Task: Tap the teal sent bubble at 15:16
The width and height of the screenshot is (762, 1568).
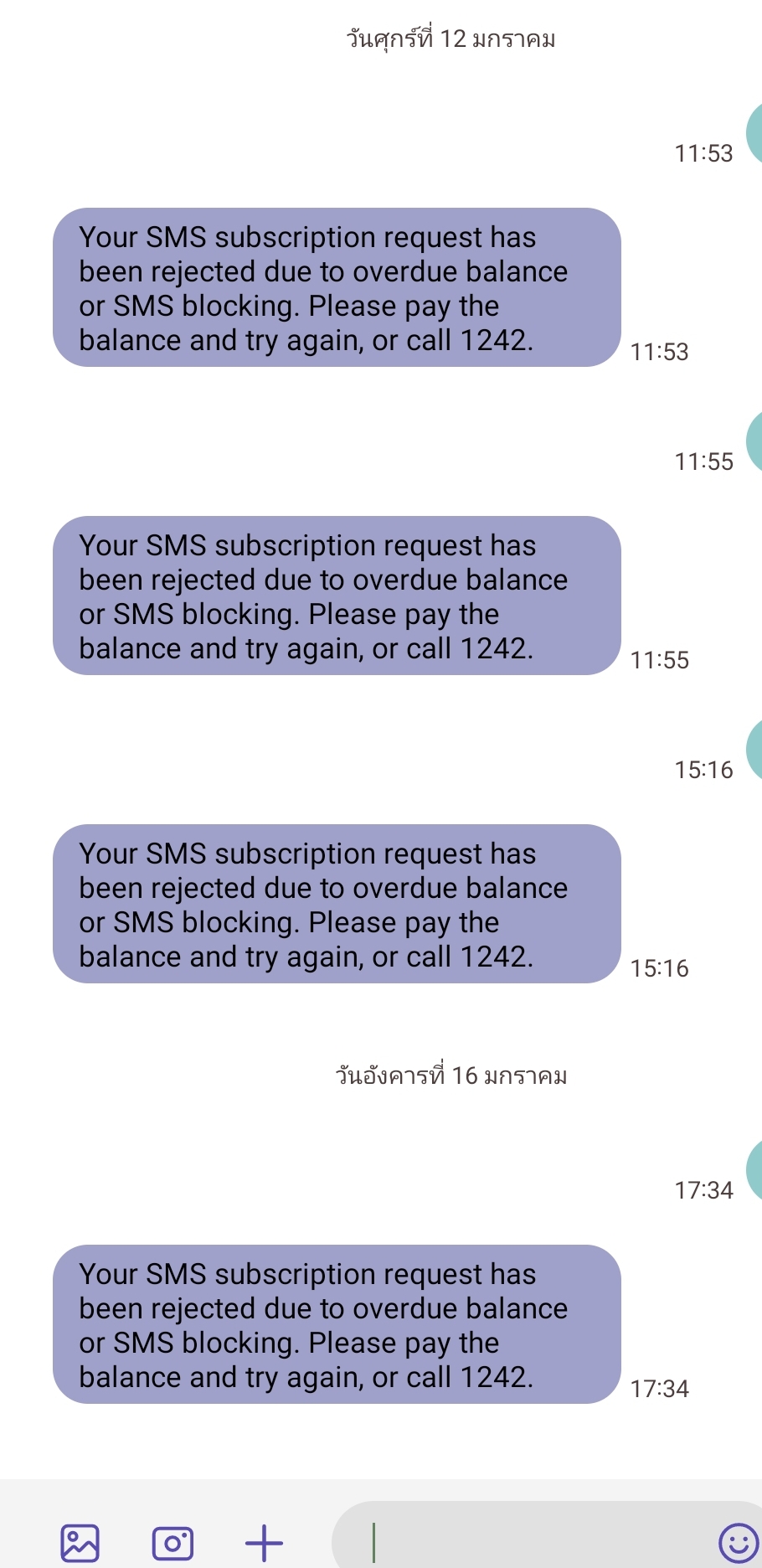Action: click(x=754, y=749)
